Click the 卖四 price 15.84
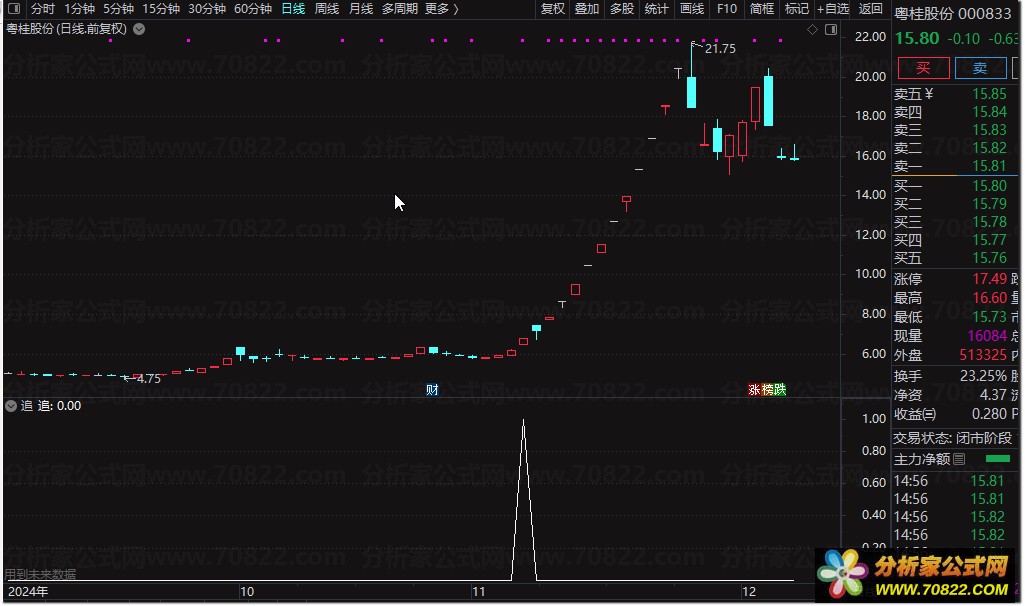 (x=989, y=112)
